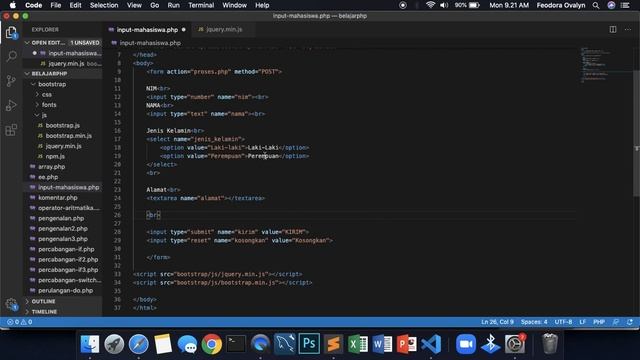The height and width of the screenshot is (360, 640).
Task: Open pengenalan2.php in the explorer
Action: click(x=62, y=229)
